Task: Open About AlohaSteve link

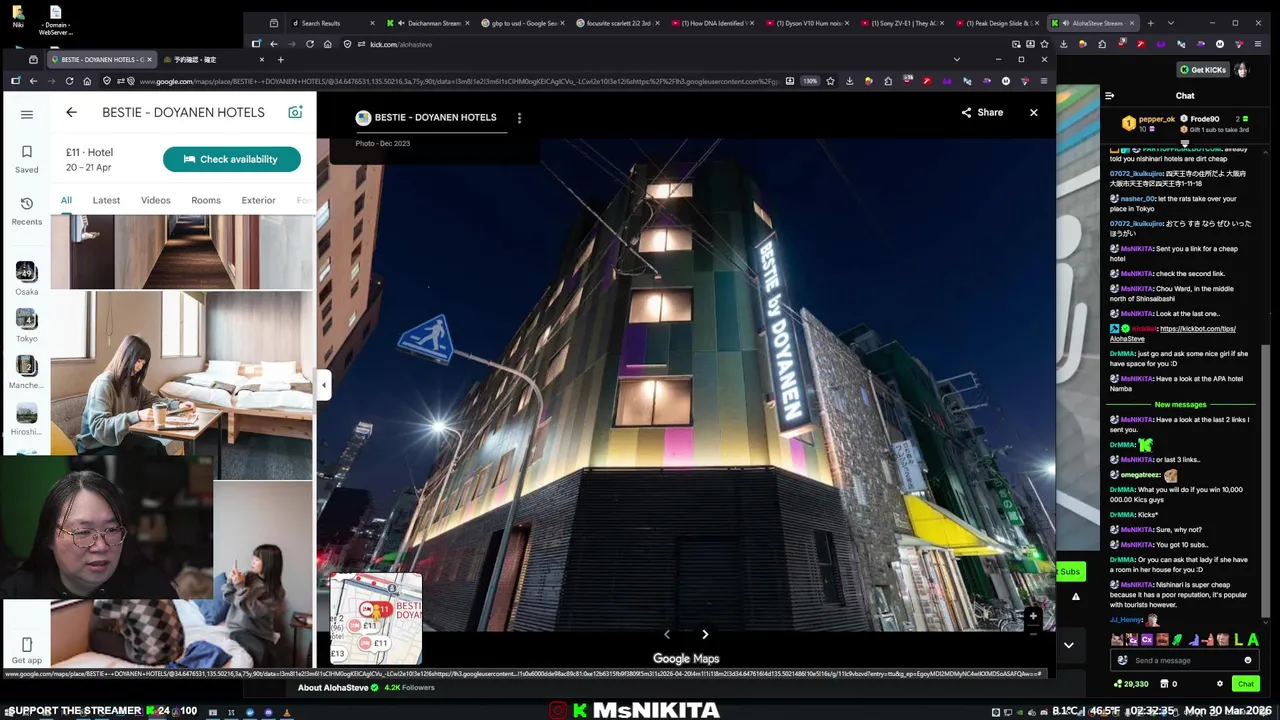Action: coord(333,688)
